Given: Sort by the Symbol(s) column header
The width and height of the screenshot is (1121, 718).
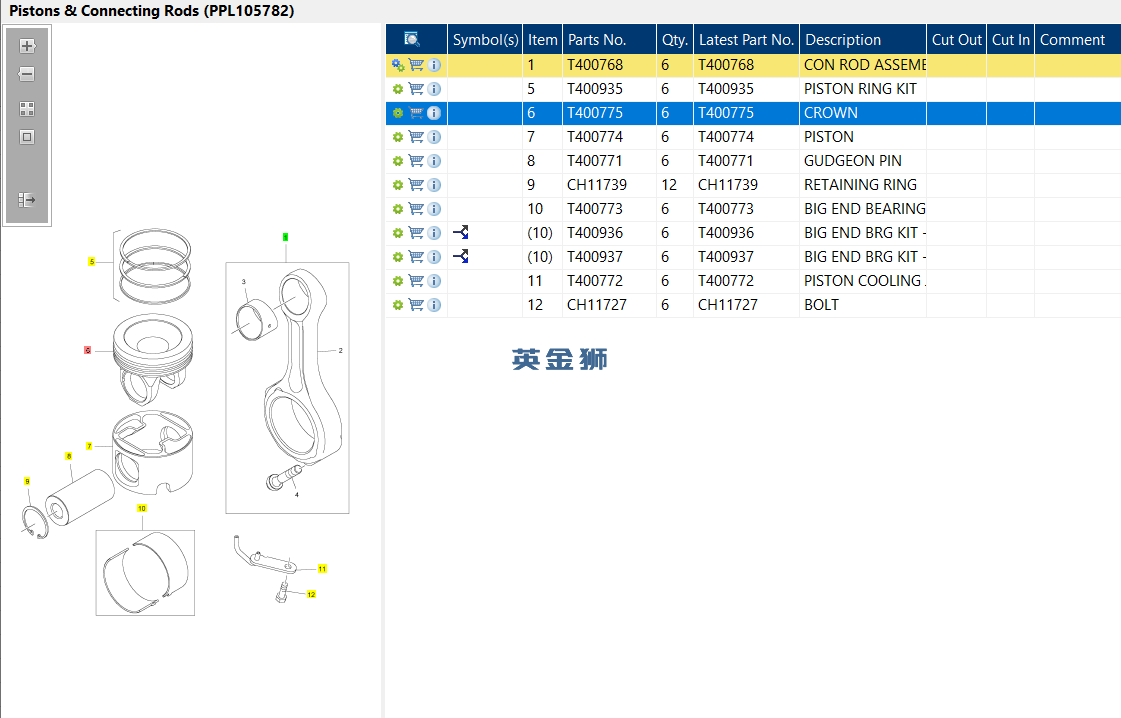Looking at the screenshot, I should tap(485, 39).
